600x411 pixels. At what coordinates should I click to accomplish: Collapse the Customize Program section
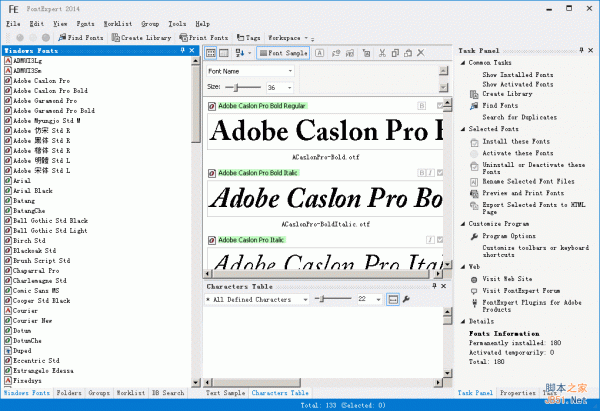(x=463, y=223)
